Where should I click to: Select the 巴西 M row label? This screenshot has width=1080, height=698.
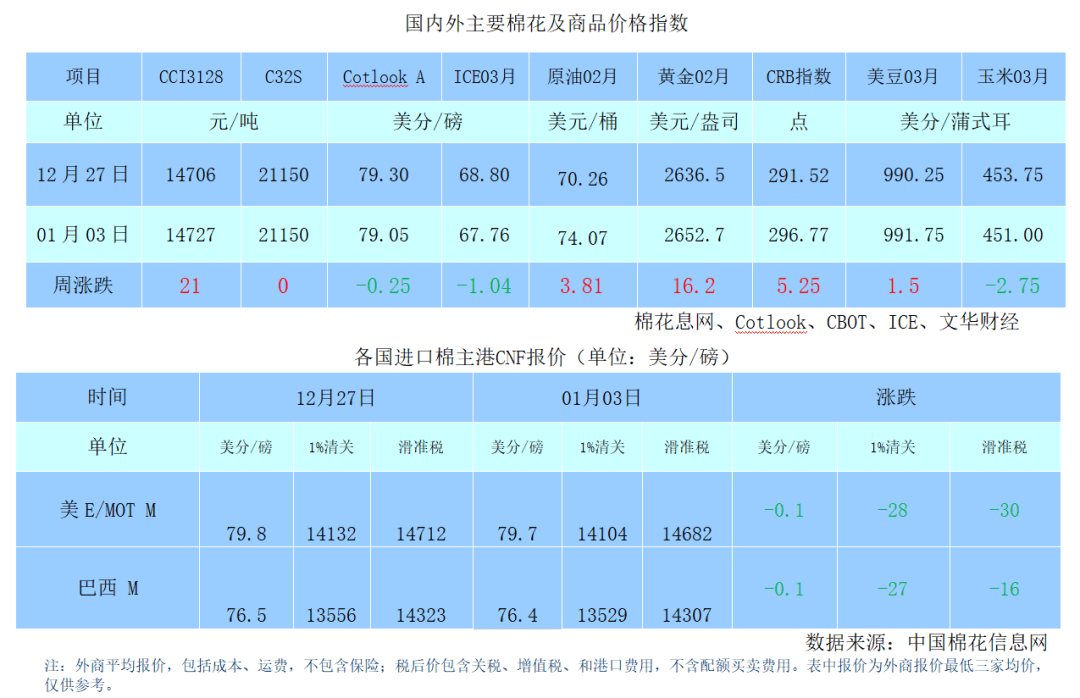coord(106,589)
